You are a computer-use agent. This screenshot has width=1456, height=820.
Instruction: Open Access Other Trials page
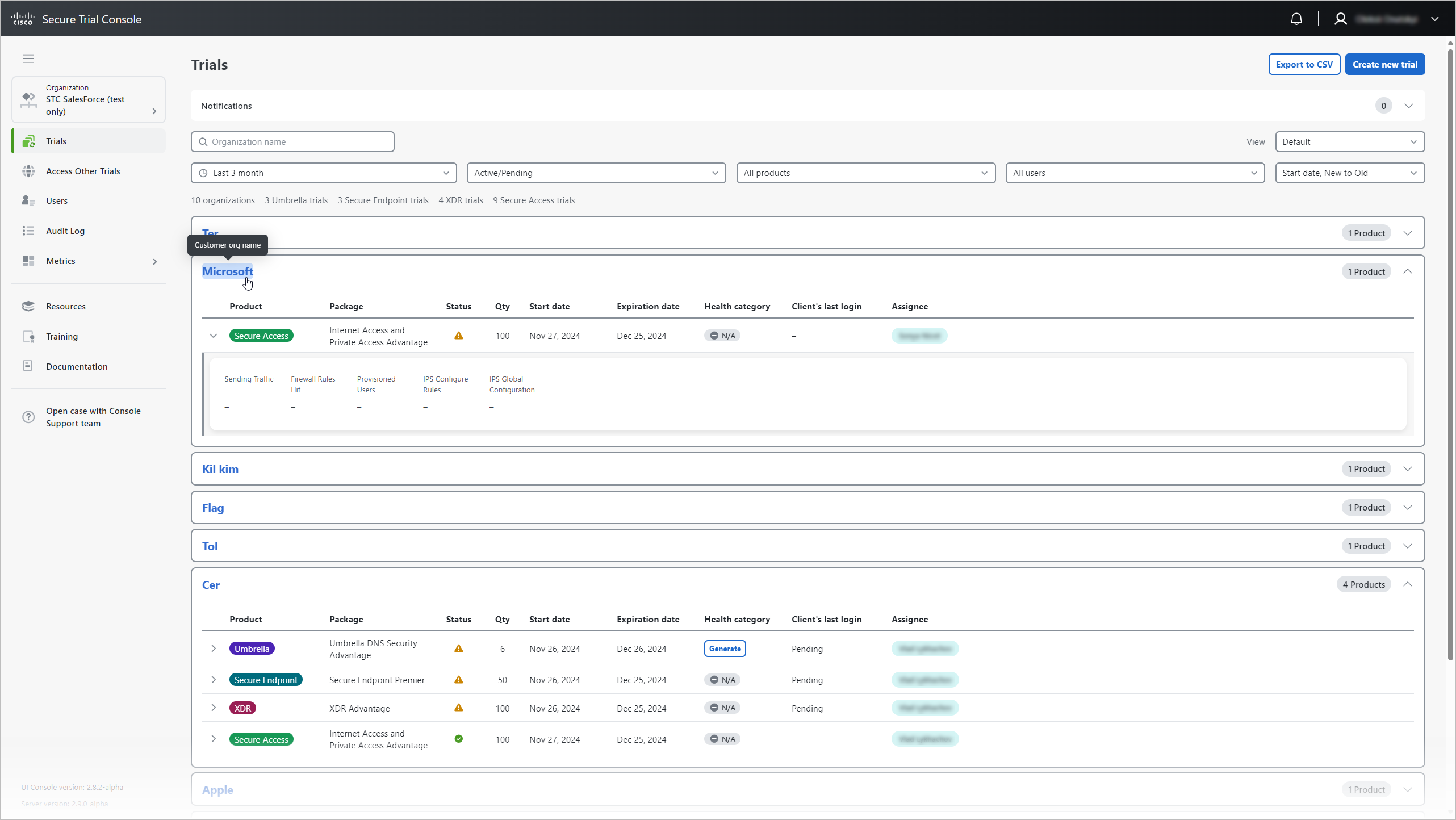(89, 171)
